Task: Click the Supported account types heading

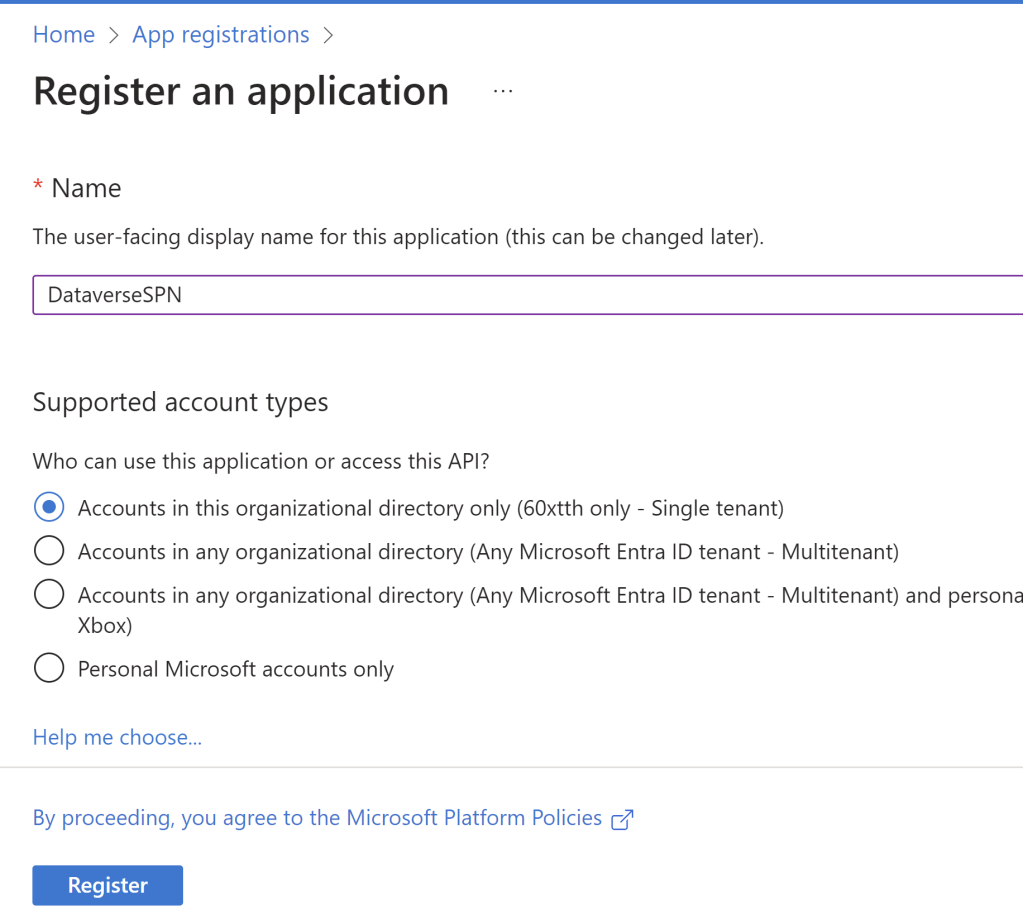Action: pyautogui.click(x=180, y=402)
